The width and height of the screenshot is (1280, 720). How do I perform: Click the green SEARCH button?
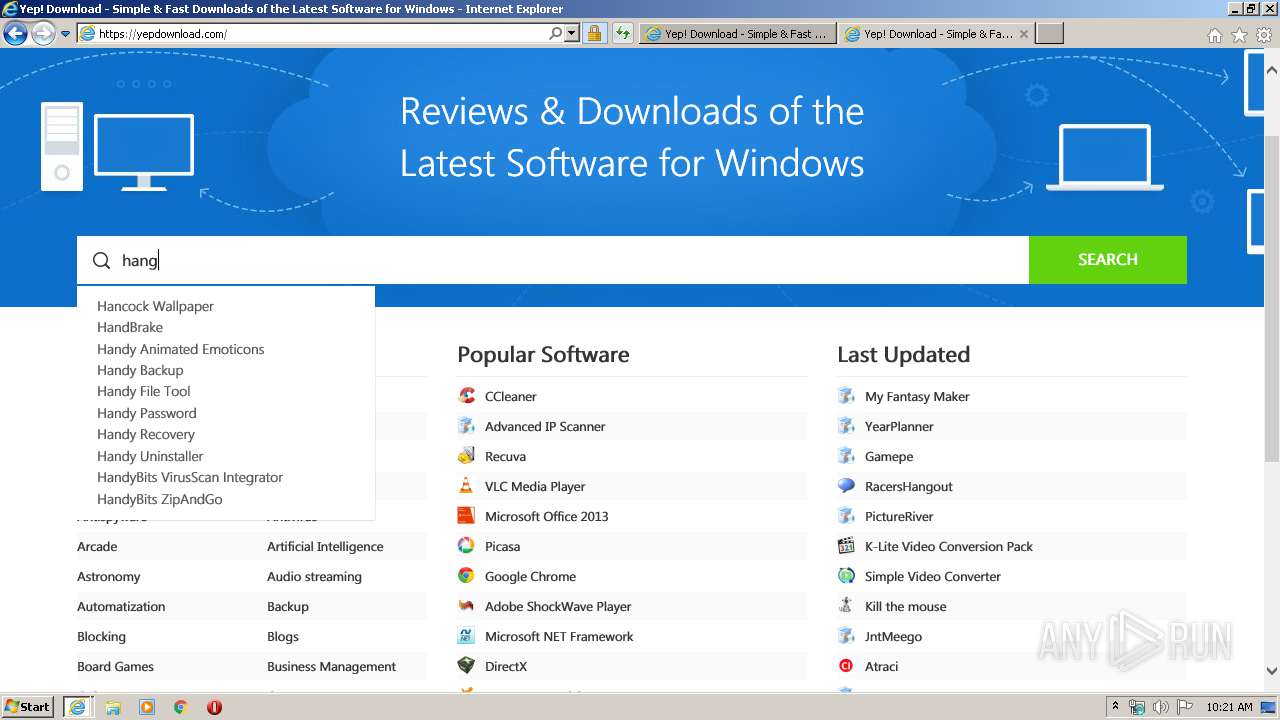click(x=1107, y=260)
